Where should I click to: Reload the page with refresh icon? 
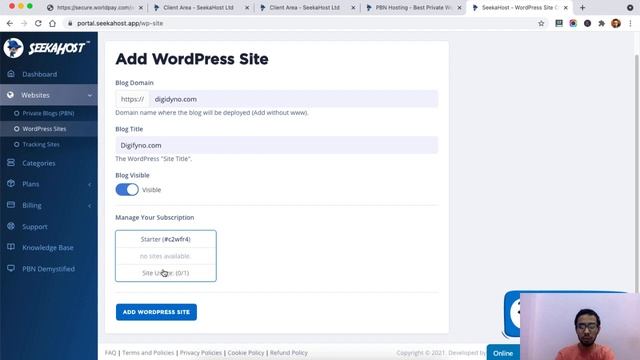tap(38, 23)
